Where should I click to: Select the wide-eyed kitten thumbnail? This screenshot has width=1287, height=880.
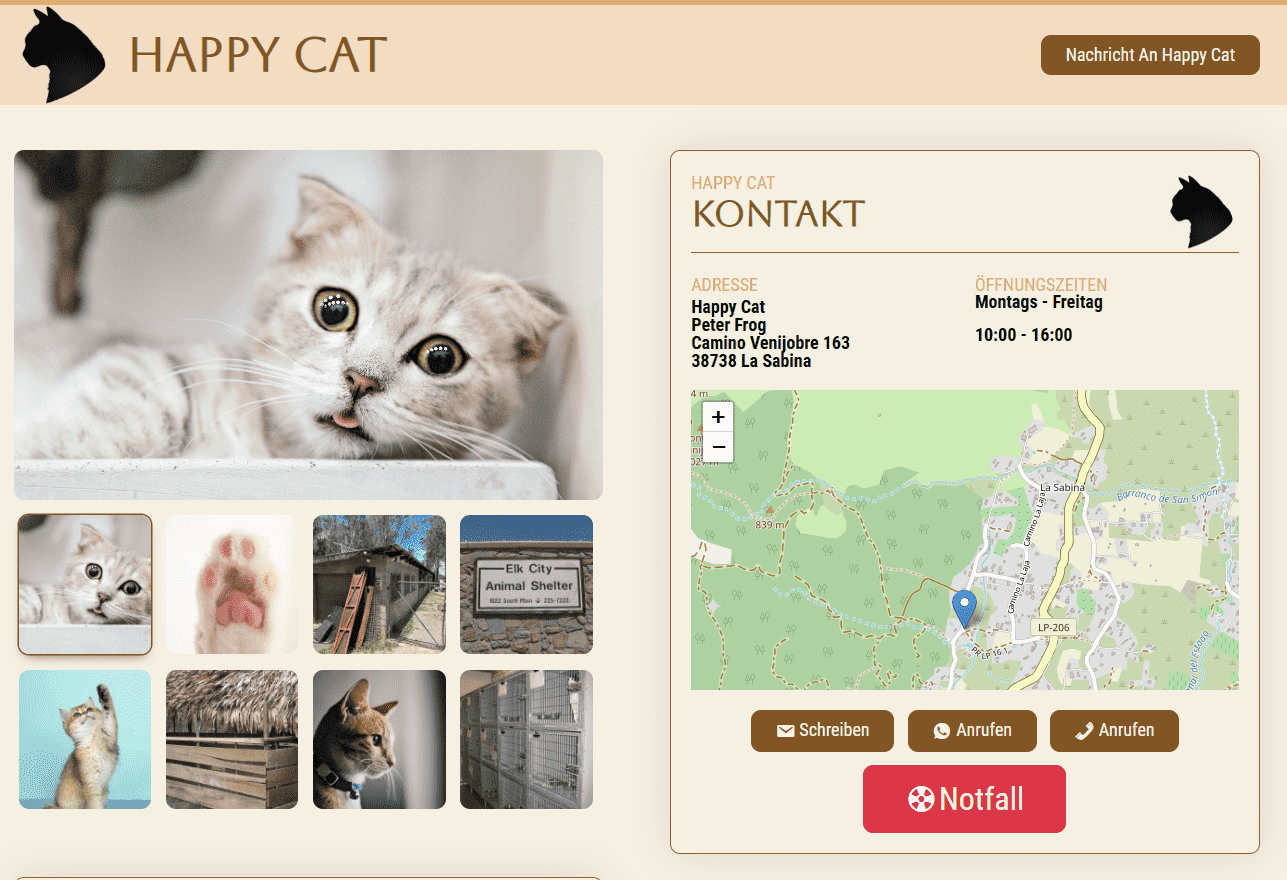(85, 584)
